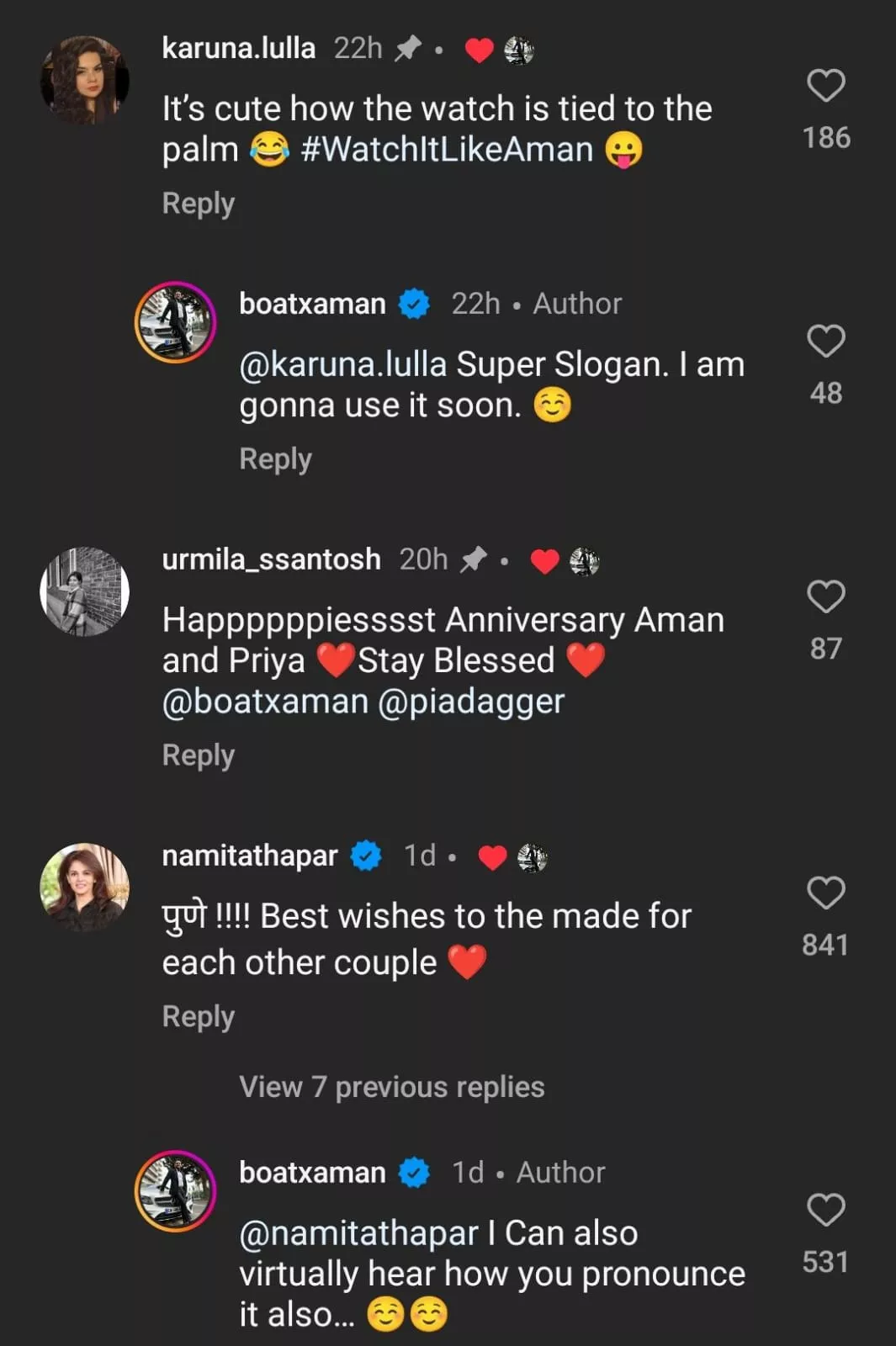View boatxaman's story ring in Super Slogan reply
This screenshot has height=1346, width=896.
pyautogui.click(x=176, y=322)
